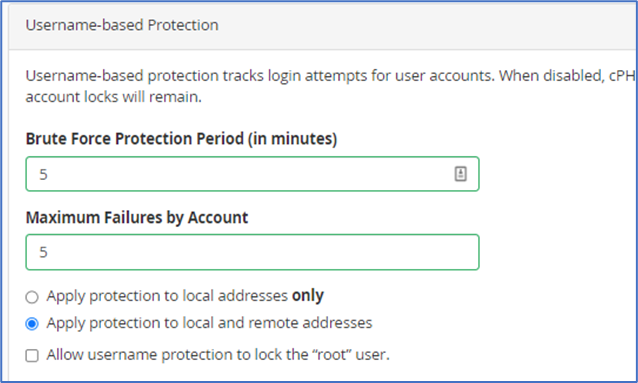Click empty area right of Maximum Failures field

(557, 252)
